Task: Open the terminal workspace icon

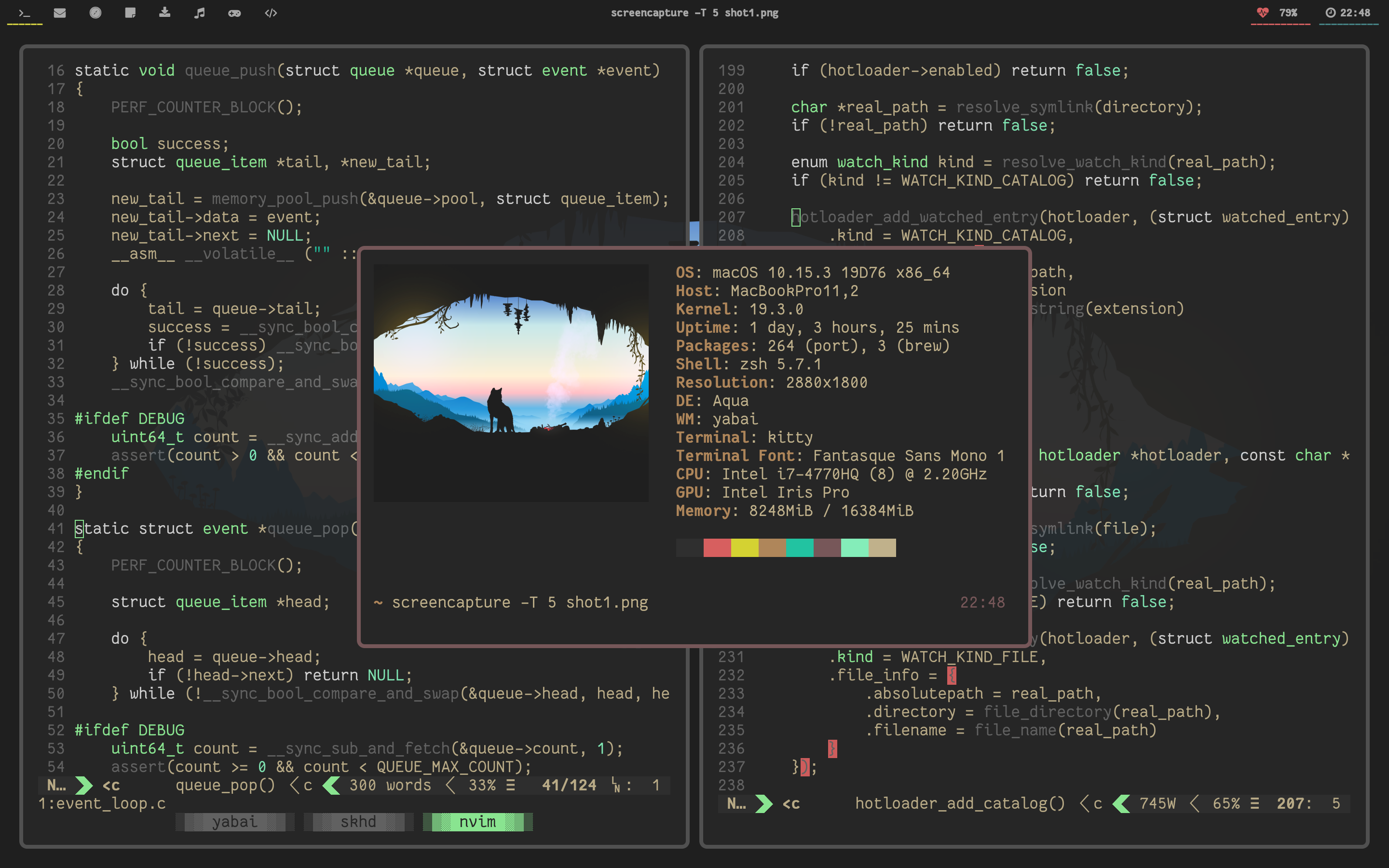Action: pyautogui.click(x=24, y=13)
